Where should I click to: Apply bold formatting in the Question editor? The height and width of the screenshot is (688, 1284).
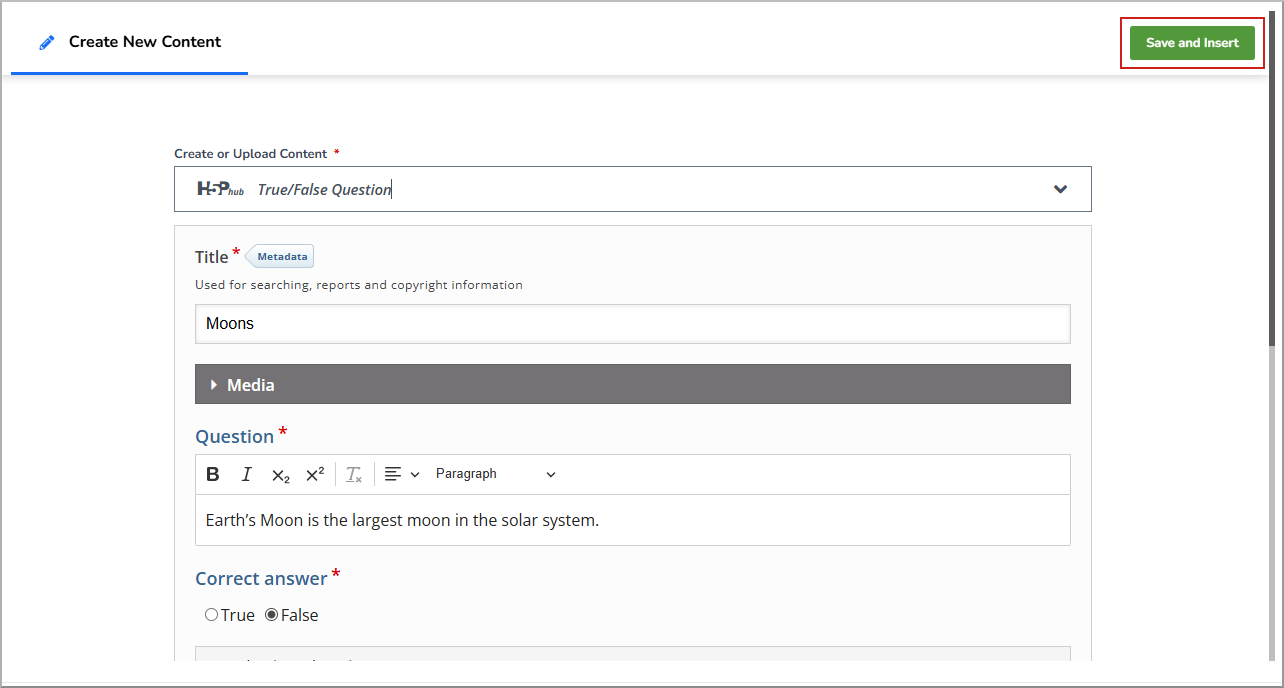coord(212,473)
